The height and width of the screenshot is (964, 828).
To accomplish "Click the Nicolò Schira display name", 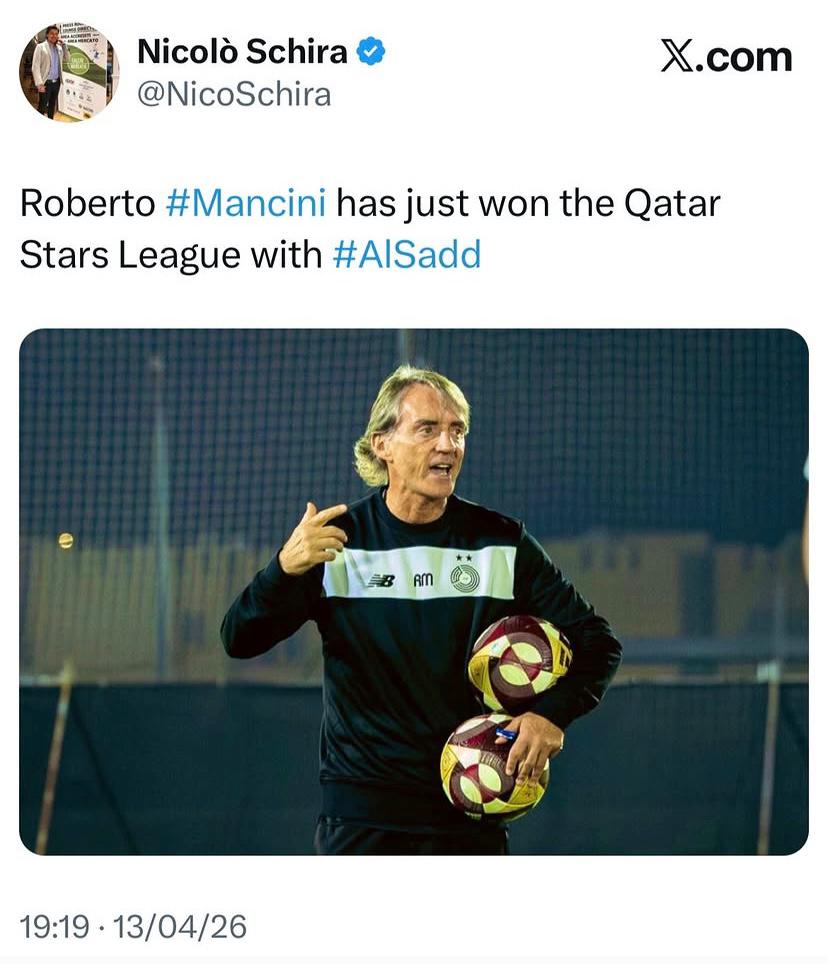I will coord(241,51).
